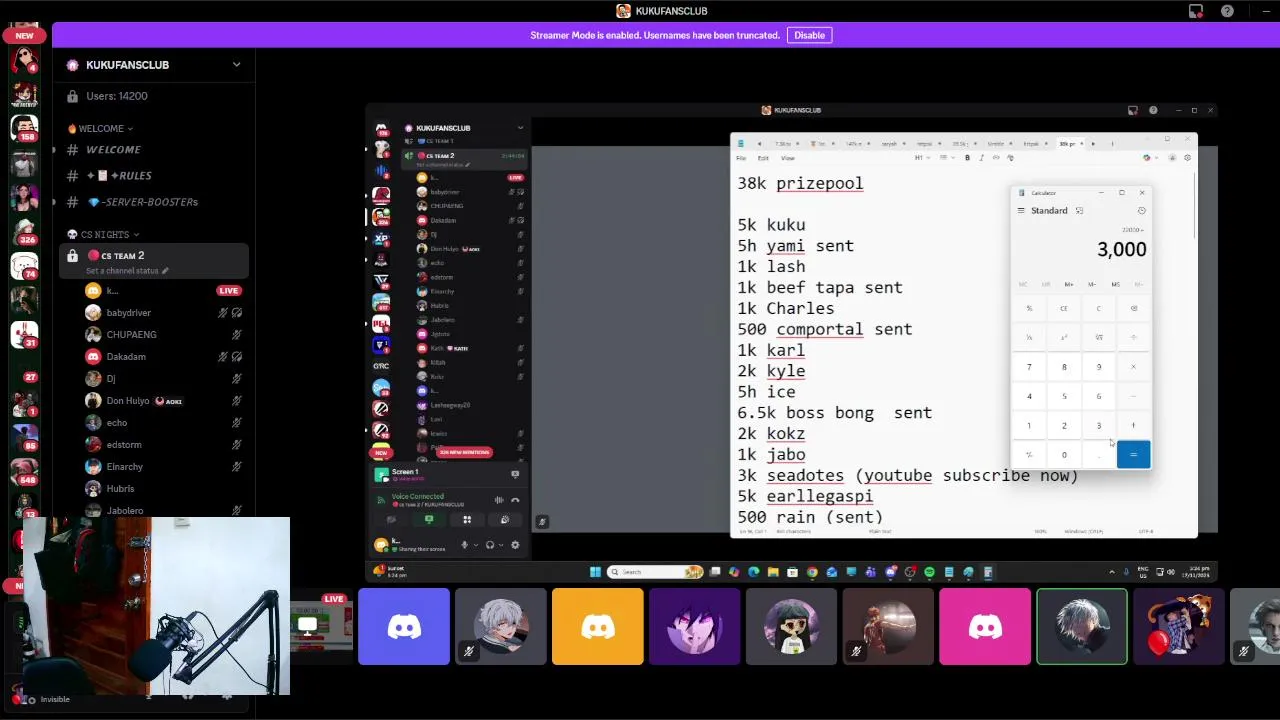Open File menu in streamed Notepad
This screenshot has height=720, width=1280.
741,158
